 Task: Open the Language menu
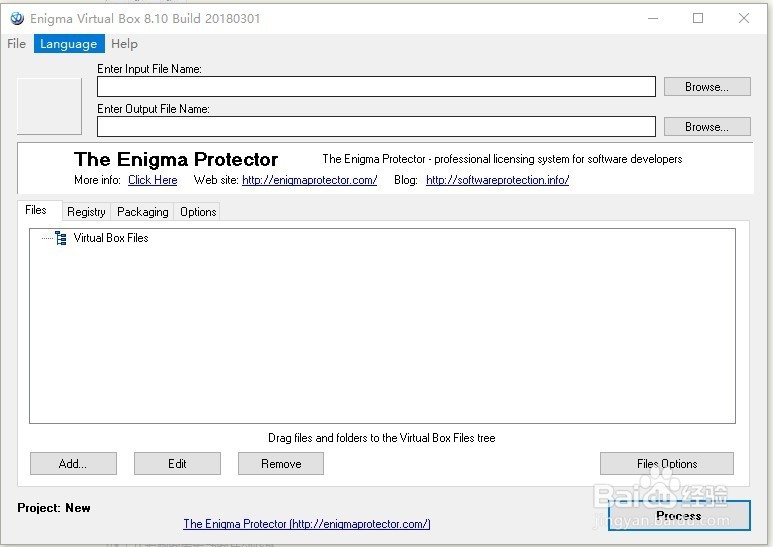click(x=69, y=44)
